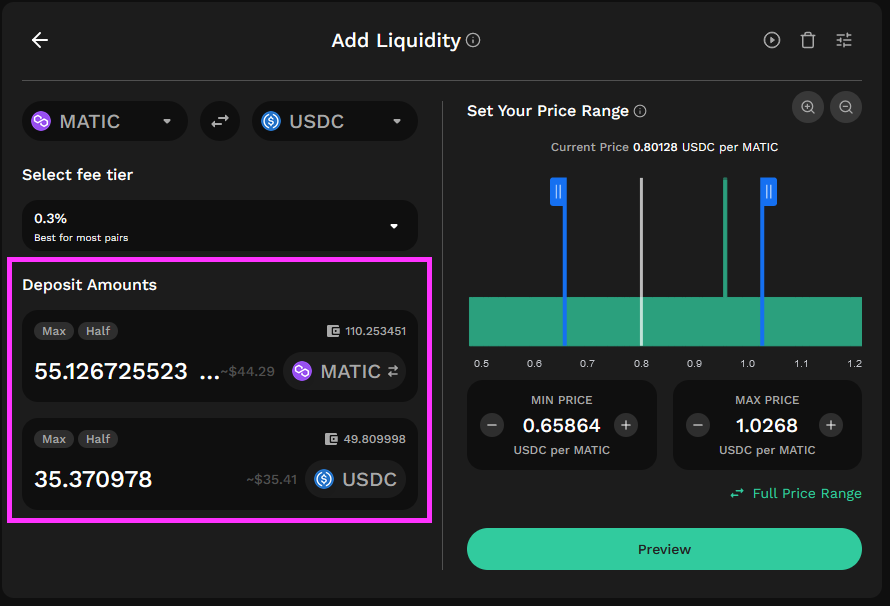Click the current price 0.80128 value
Viewport: 890px width, 606px height.
[655, 147]
